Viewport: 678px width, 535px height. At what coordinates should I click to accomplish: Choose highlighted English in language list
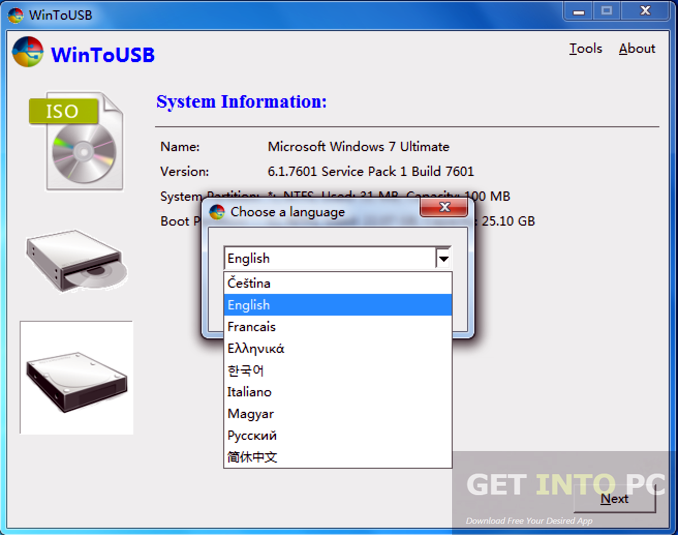338,305
